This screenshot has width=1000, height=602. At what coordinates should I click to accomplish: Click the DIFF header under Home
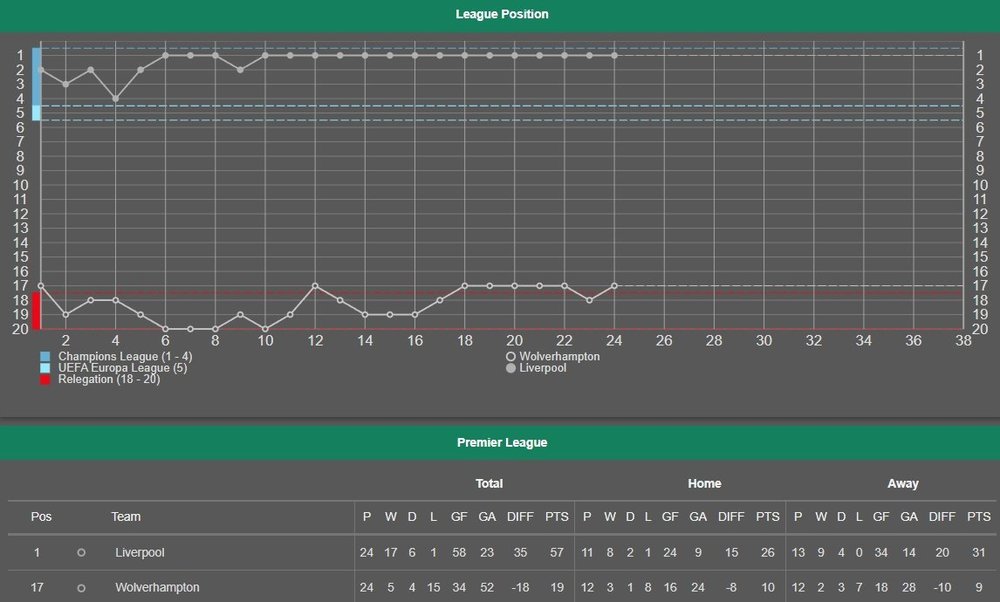[x=731, y=517]
